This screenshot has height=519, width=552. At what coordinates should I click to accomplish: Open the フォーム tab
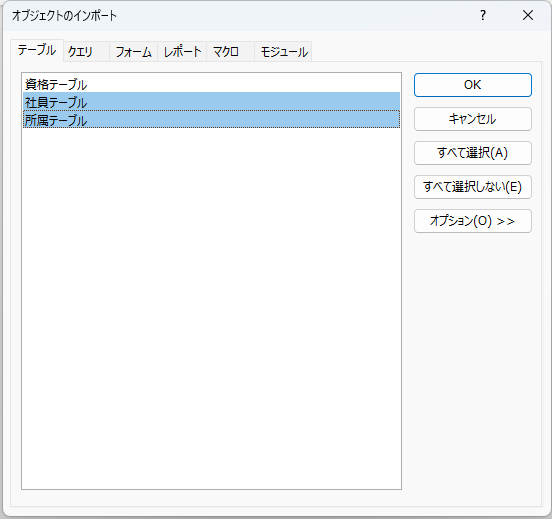pyautogui.click(x=133, y=52)
